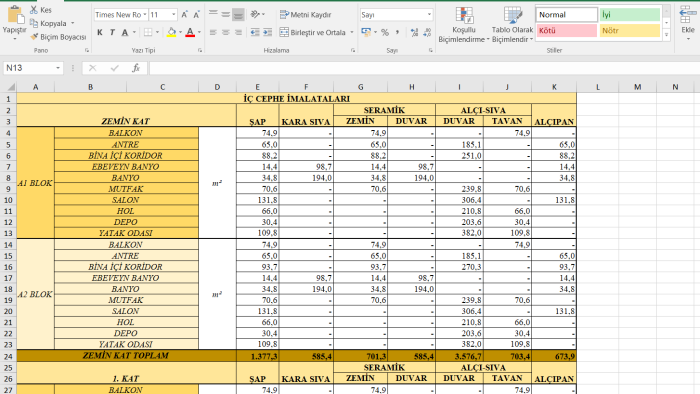
Task: Click the insert function fx icon
Action: pyautogui.click(x=136, y=68)
